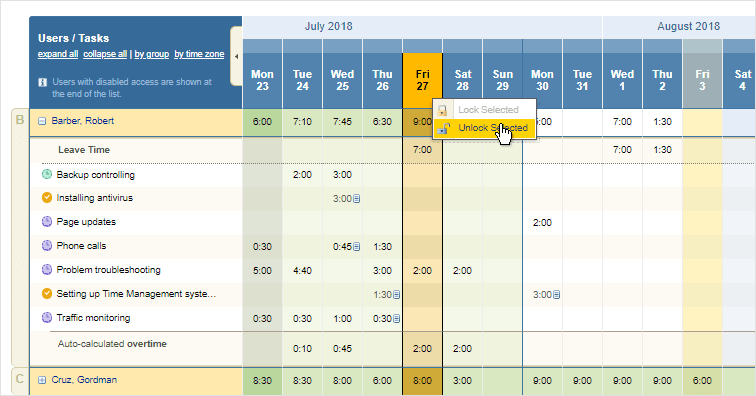Click Barber's 7:10 total on Tue 24
The width and height of the screenshot is (756, 396).
(302, 122)
